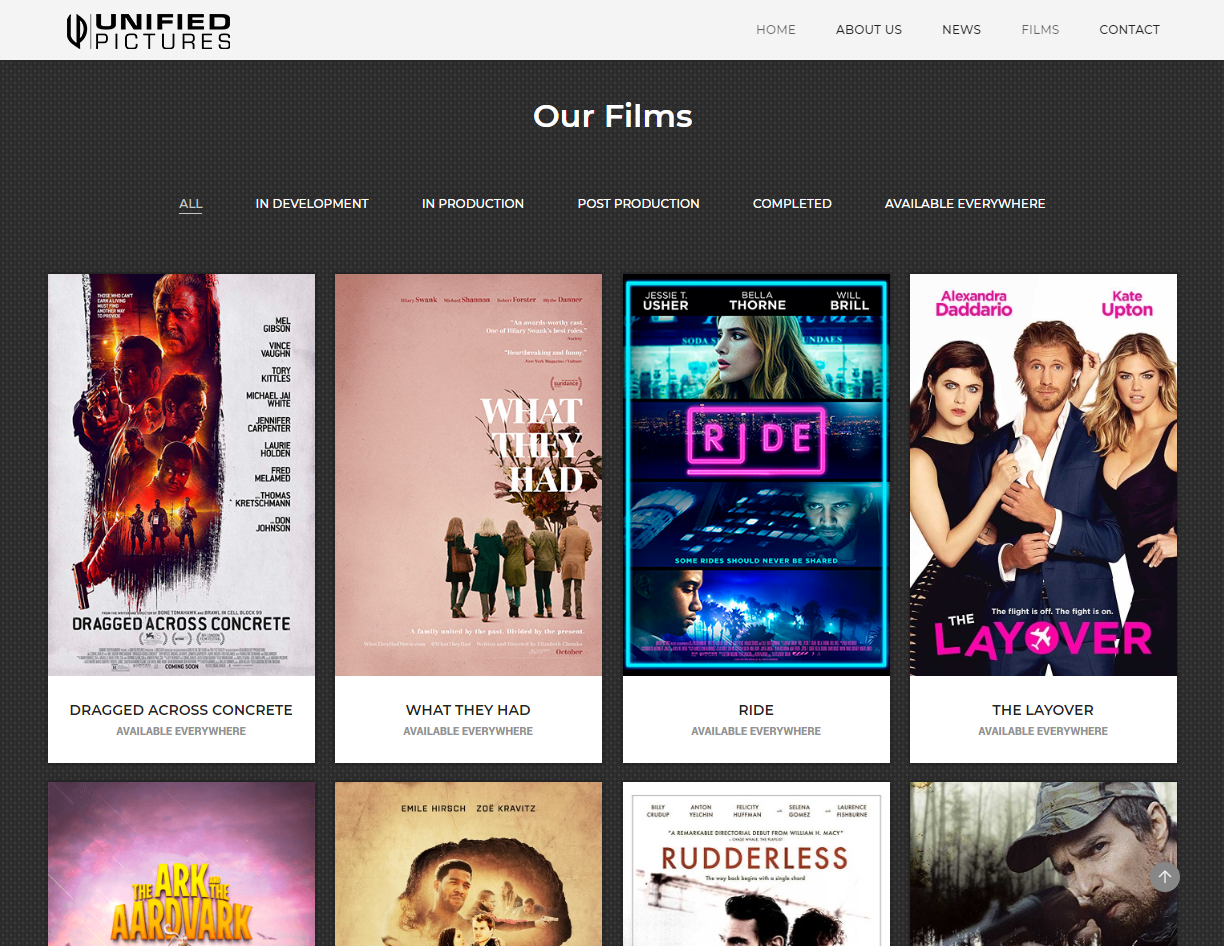Open the Ride movie poster
Viewport: 1224px width, 946px height.
(756, 475)
